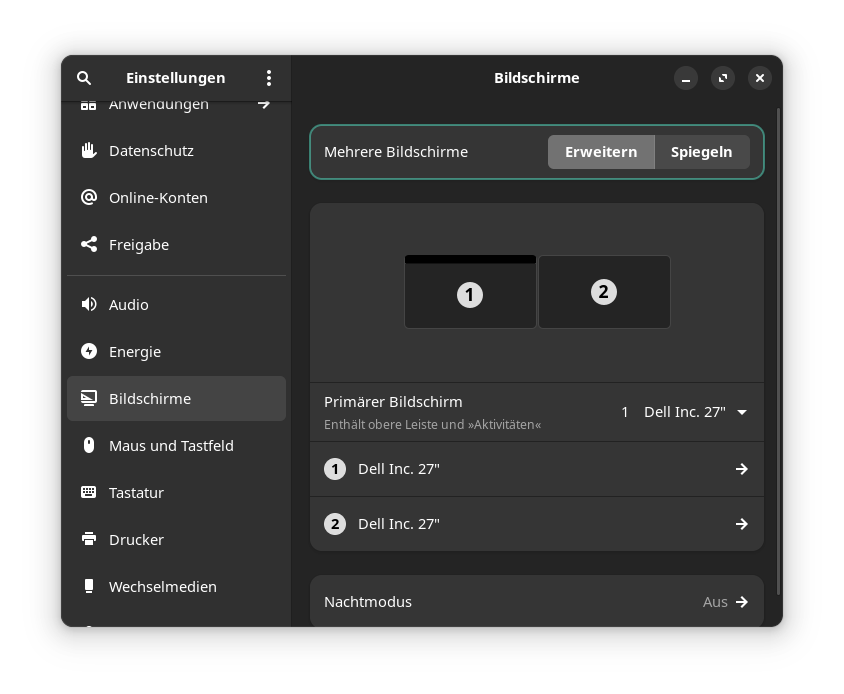This screenshot has width=844, height=694.
Task: Click the Tastatur keyboard icon
Action: (89, 492)
